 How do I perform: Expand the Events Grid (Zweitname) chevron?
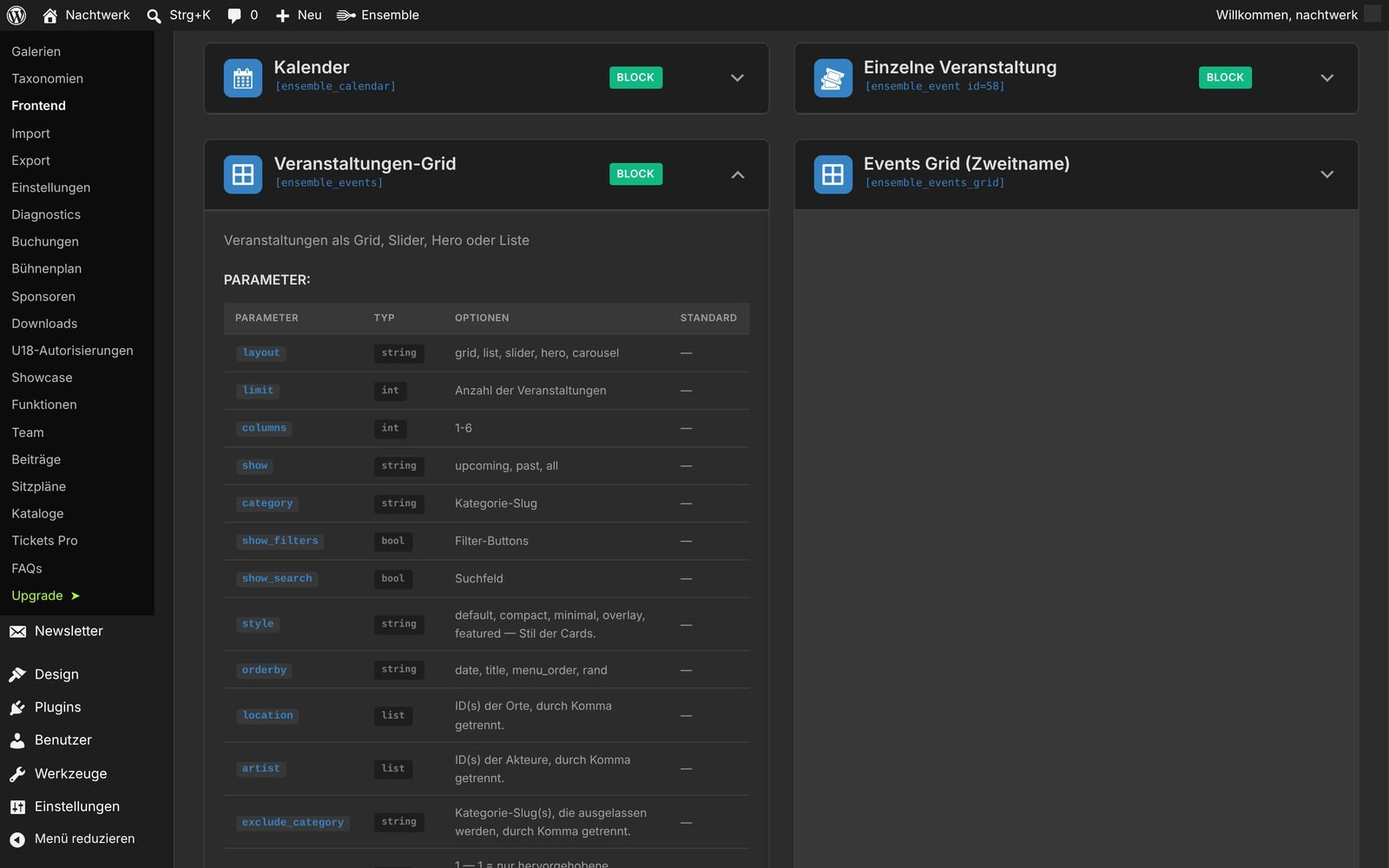click(x=1326, y=174)
